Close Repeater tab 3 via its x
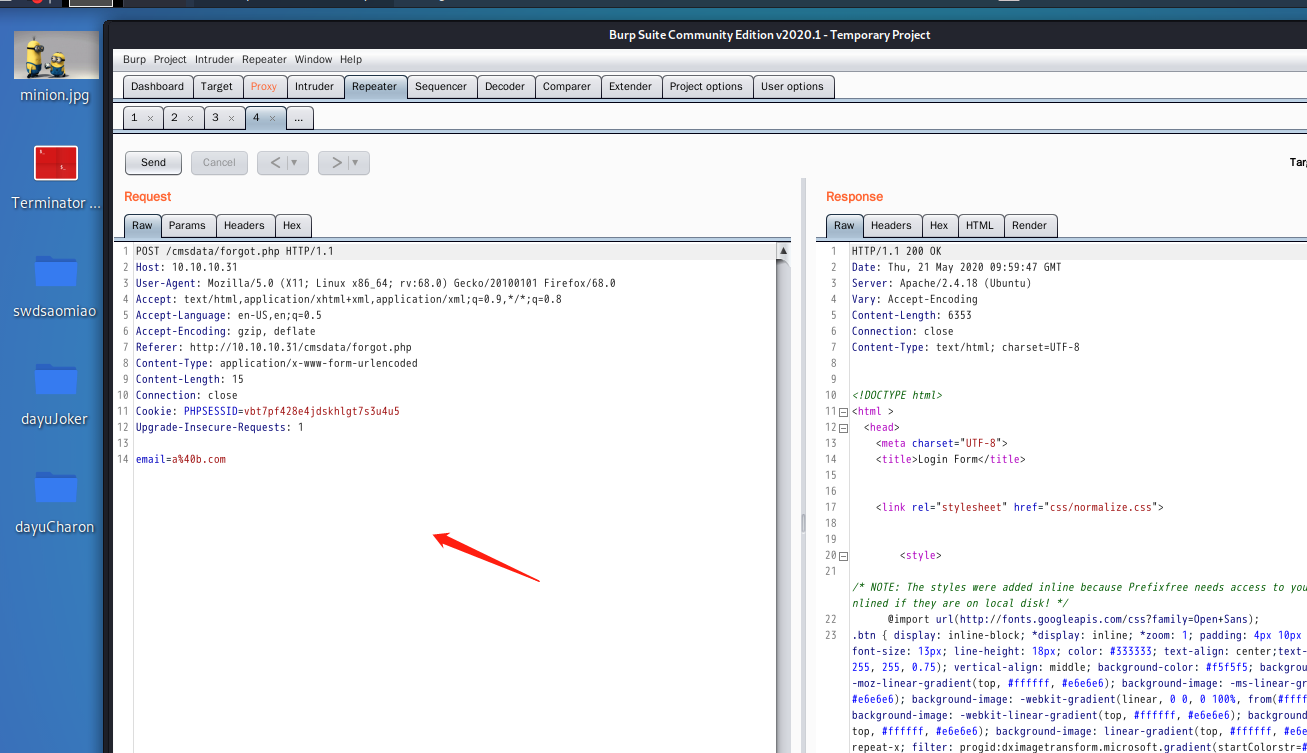The width and height of the screenshot is (1307, 753). coord(231,118)
